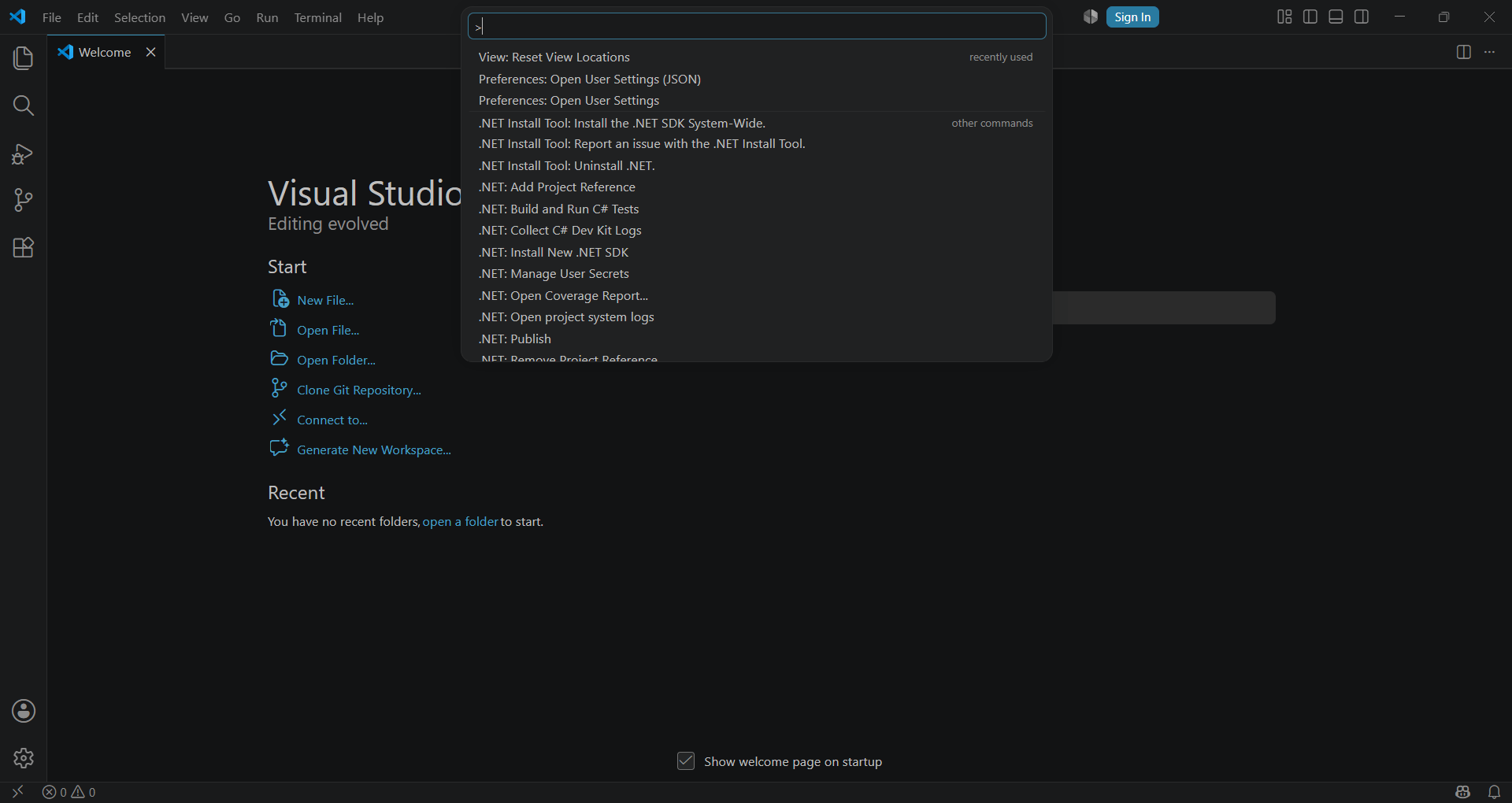The width and height of the screenshot is (1512, 803).
Task: Open the Terminal menu
Action: pos(317,17)
